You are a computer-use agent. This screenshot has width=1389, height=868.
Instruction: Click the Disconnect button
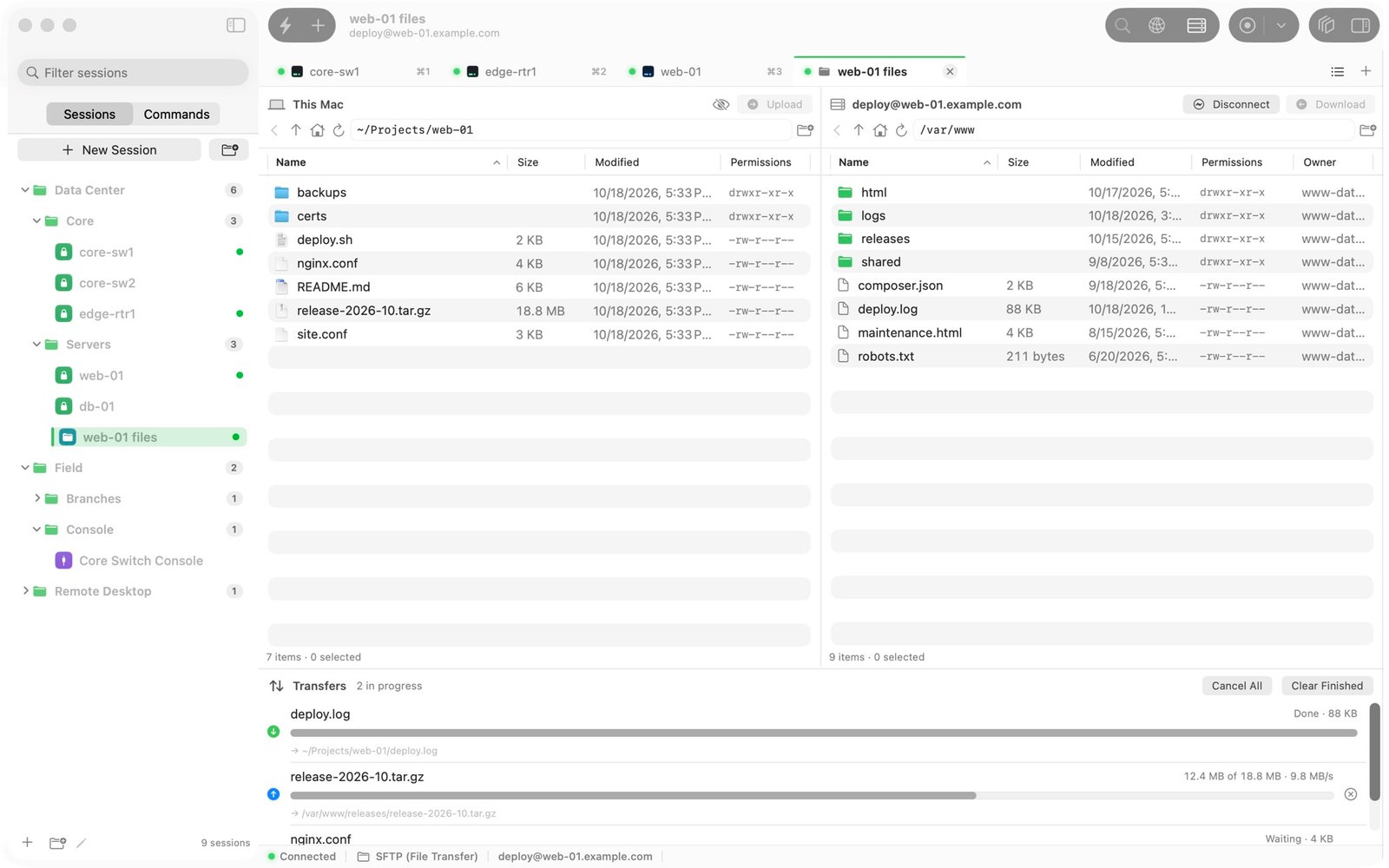(1231, 104)
